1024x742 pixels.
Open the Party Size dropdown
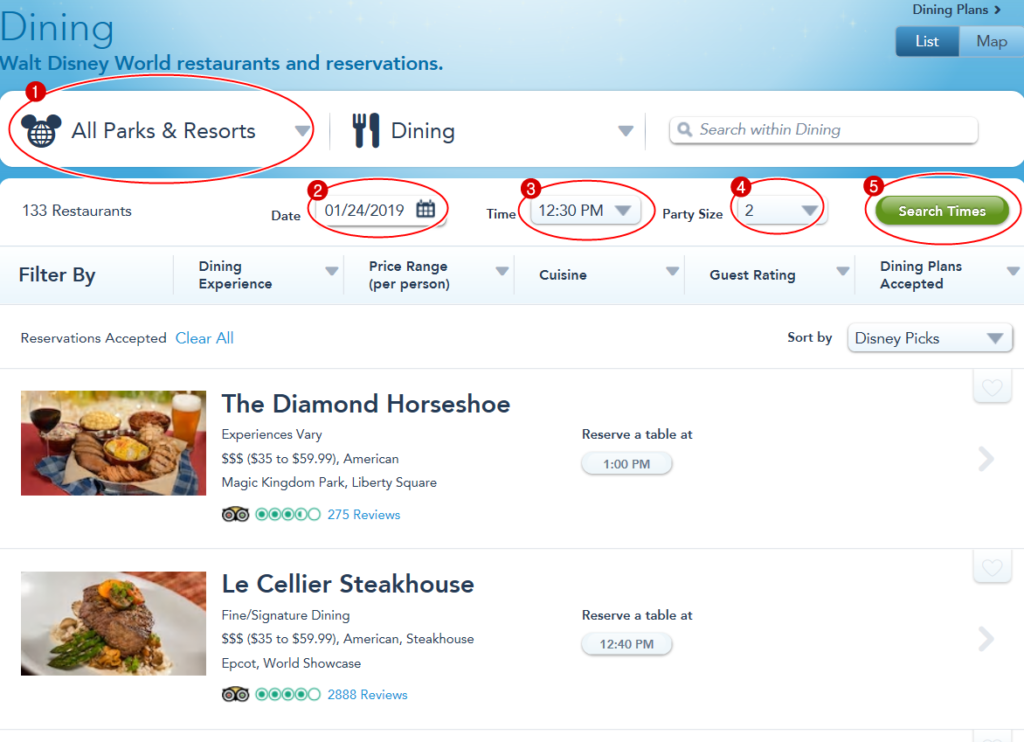pos(782,210)
